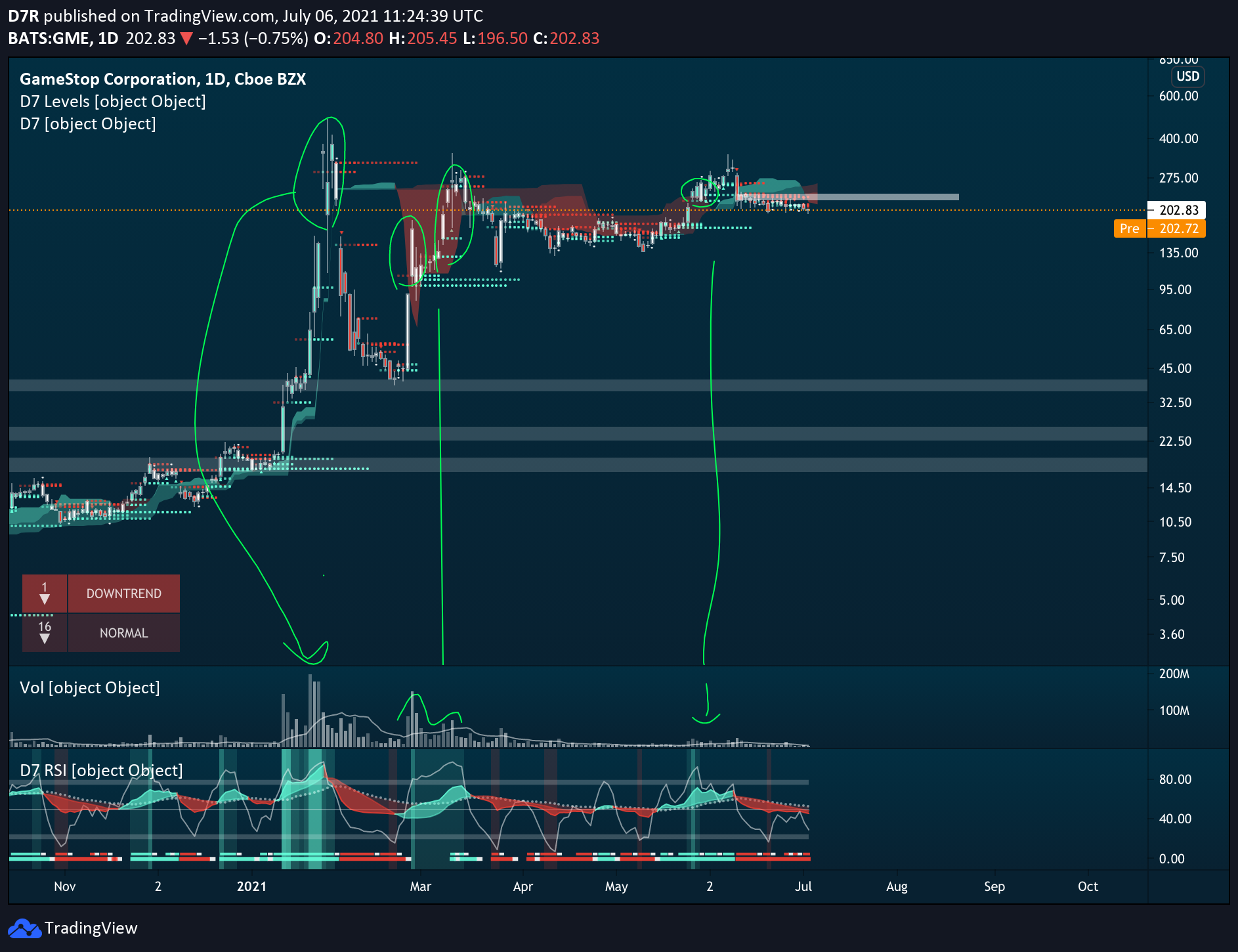Click the 32.50 price axis label
1238x952 pixels.
[1175, 402]
